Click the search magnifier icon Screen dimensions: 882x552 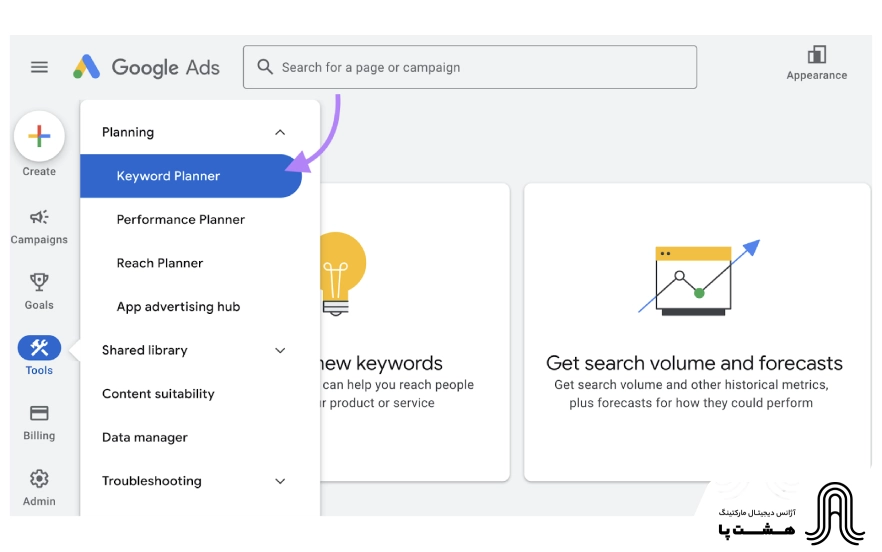[x=265, y=67]
